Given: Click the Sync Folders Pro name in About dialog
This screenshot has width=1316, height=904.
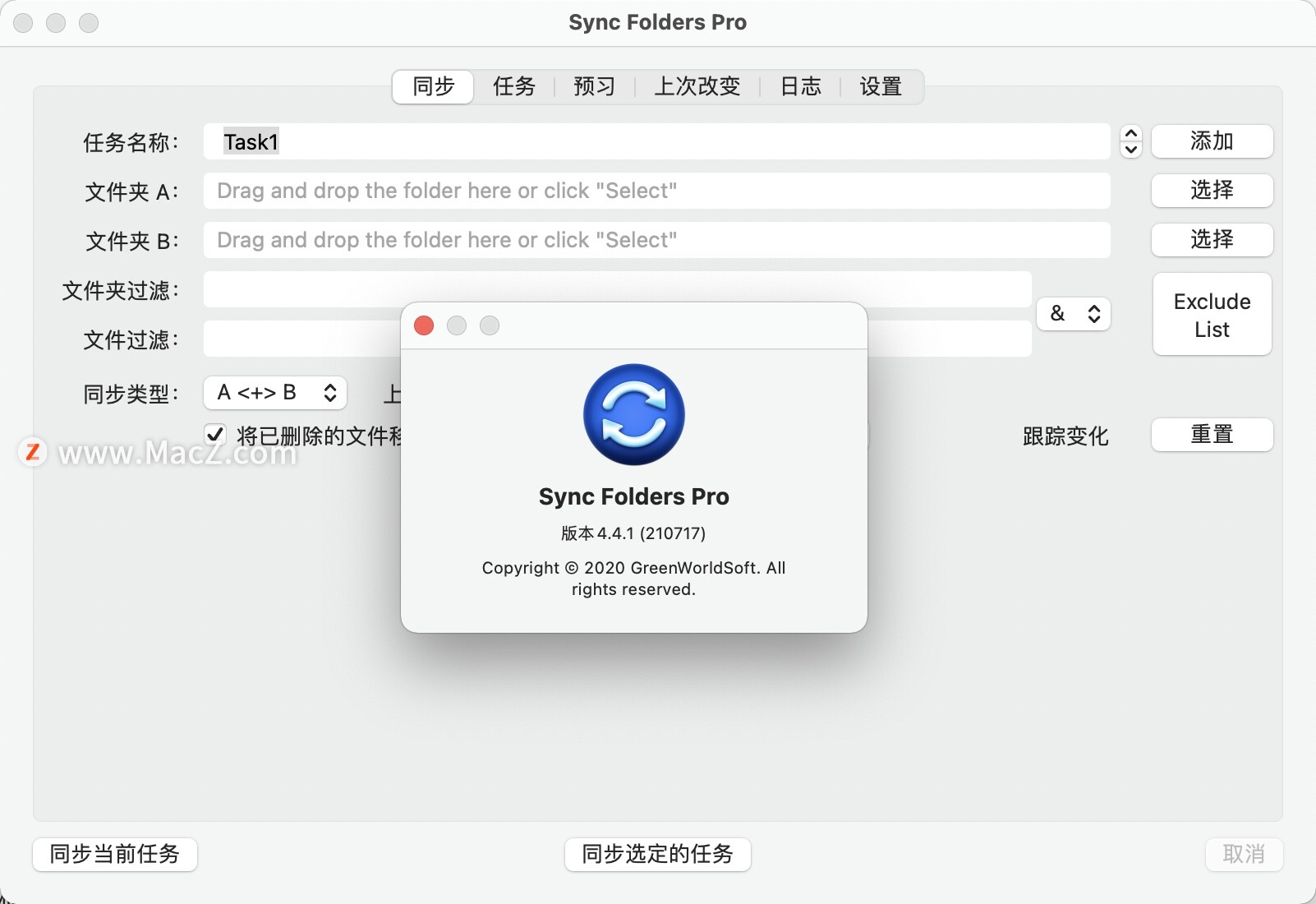Looking at the screenshot, I should pyautogui.click(x=633, y=496).
